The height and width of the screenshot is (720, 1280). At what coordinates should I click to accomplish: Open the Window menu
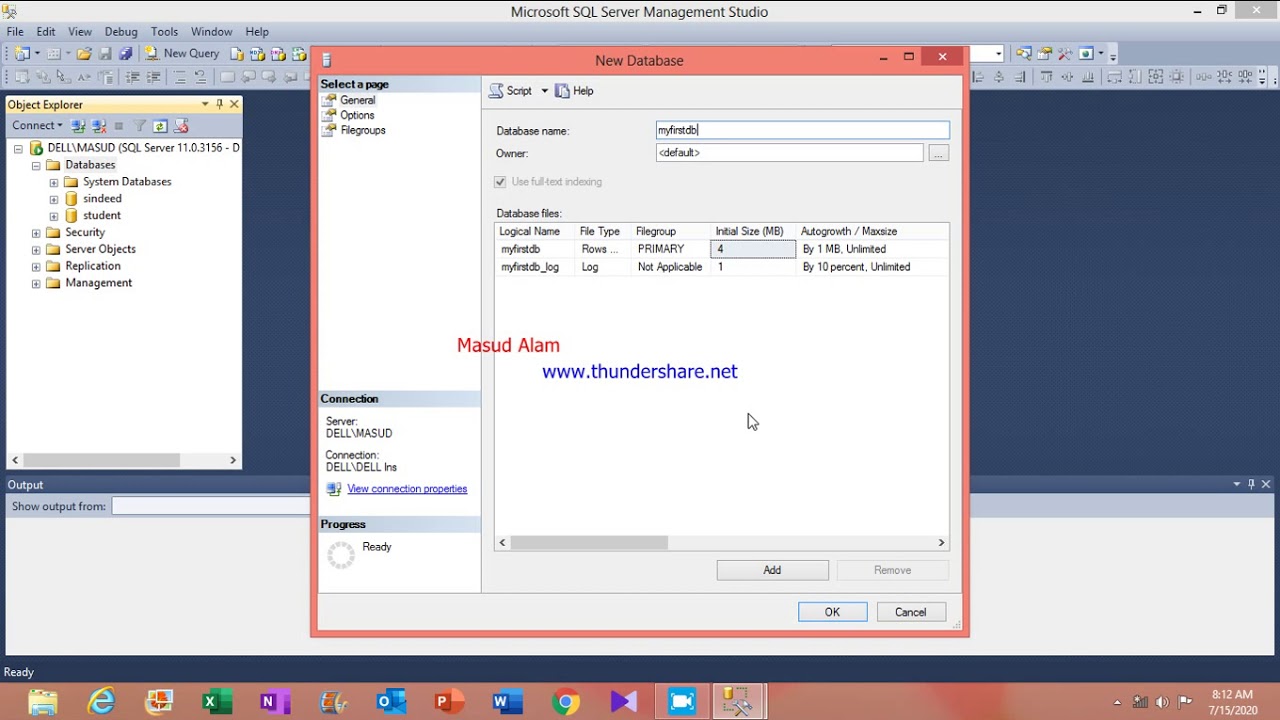tap(211, 32)
